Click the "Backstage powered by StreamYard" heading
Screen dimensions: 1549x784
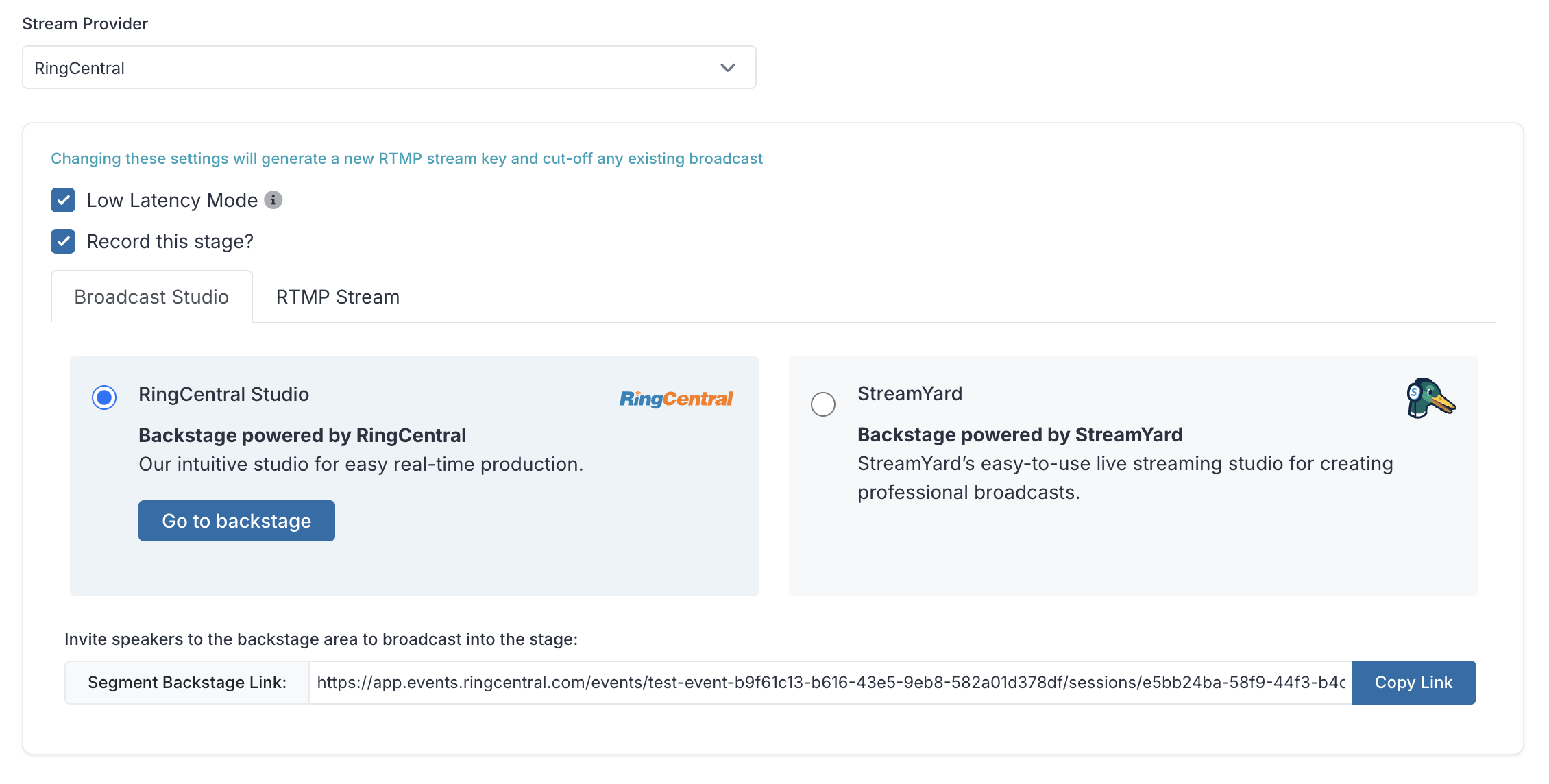[1020, 434]
